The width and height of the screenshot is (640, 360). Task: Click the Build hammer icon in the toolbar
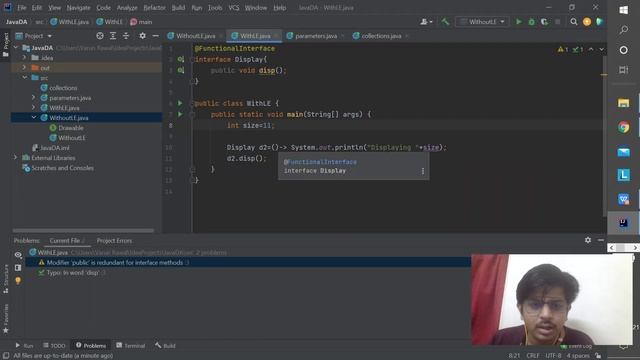coord(445,22)
